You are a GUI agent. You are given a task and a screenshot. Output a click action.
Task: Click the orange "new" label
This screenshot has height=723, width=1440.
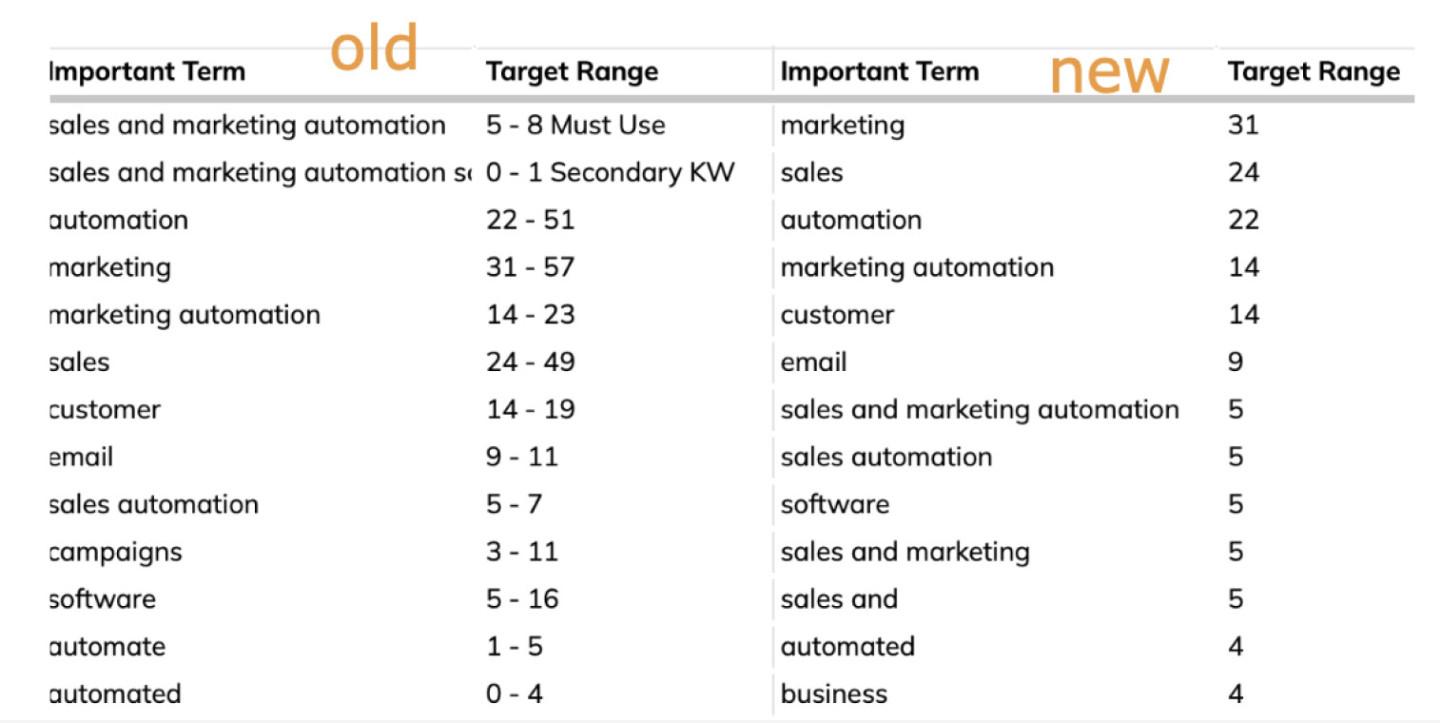pyautogui.click(x=1108, y=73)
